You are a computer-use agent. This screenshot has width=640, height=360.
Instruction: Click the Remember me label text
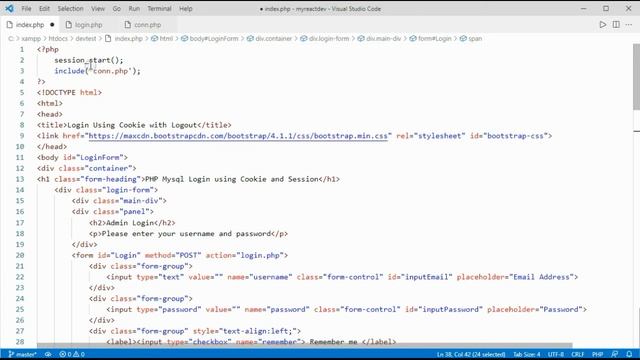333,342
